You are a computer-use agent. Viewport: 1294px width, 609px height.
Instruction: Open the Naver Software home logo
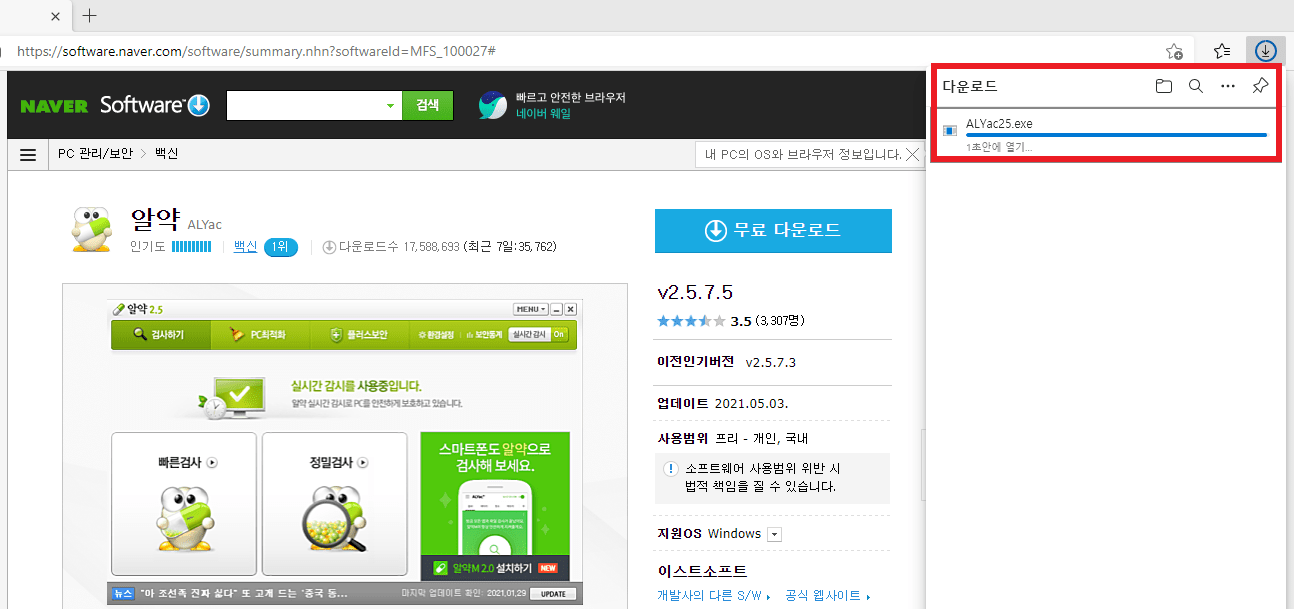click(154, 105)
